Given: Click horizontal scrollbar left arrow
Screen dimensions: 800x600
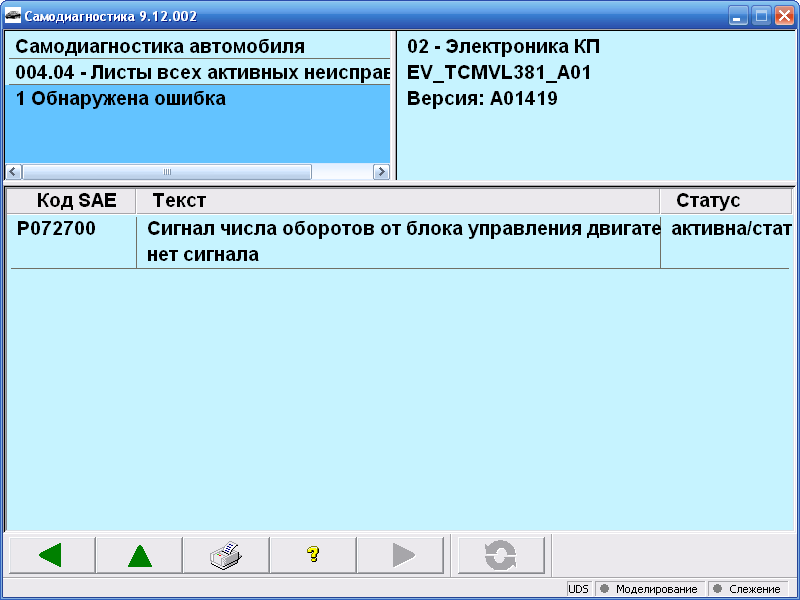Looking at the screenshot, I should [x=13, y=171].
